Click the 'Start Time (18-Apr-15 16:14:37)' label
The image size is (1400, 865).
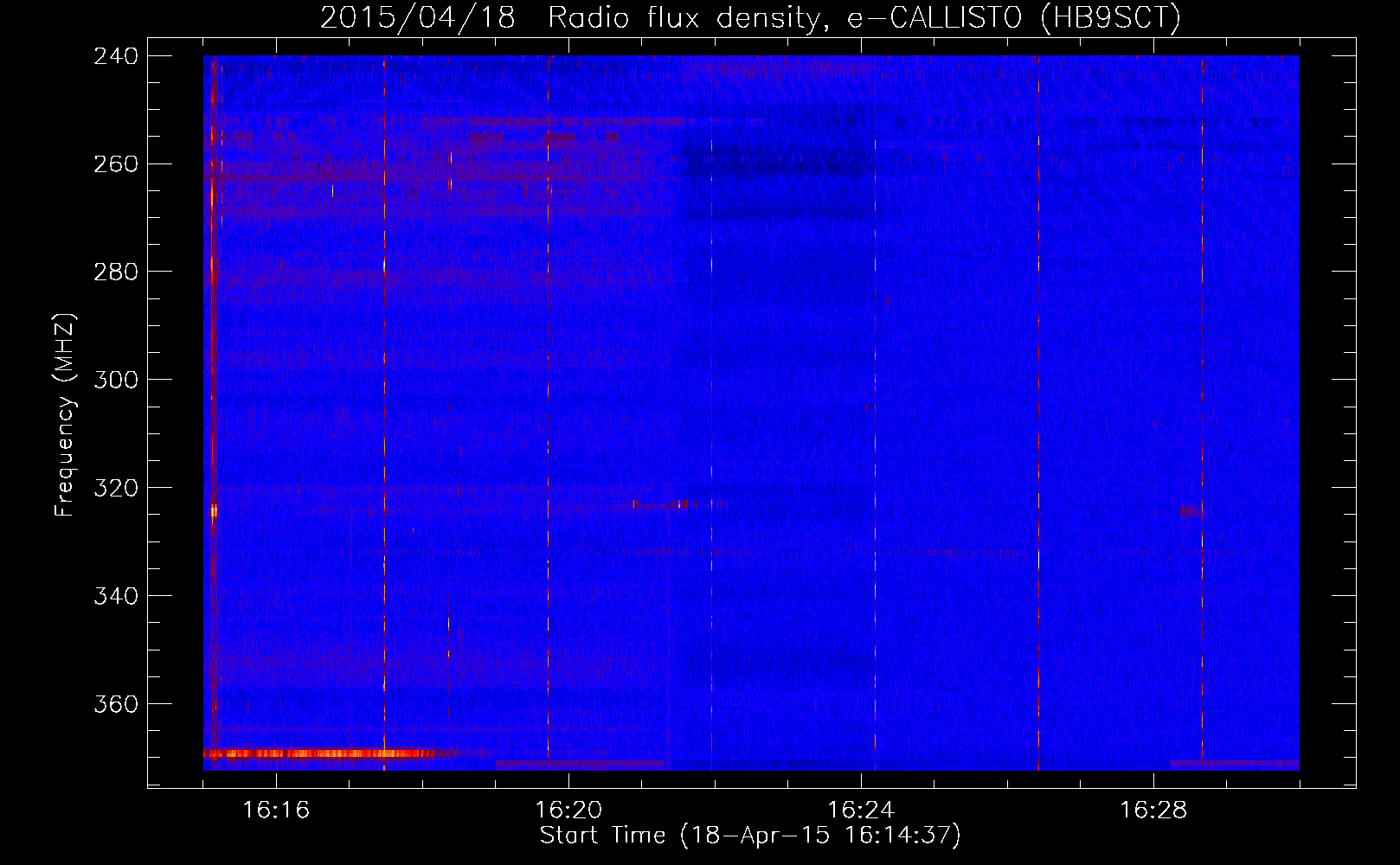(x=750, y=836)
